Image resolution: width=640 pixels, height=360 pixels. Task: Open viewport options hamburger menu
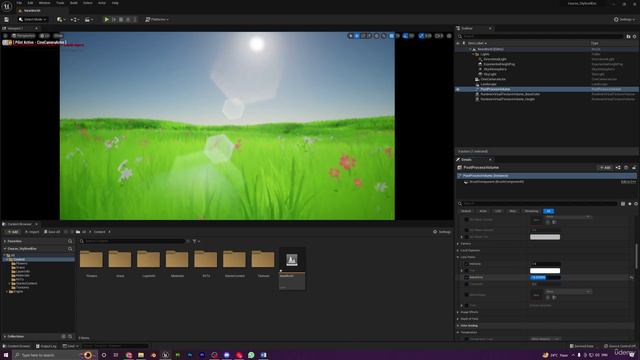pos(5,36)
